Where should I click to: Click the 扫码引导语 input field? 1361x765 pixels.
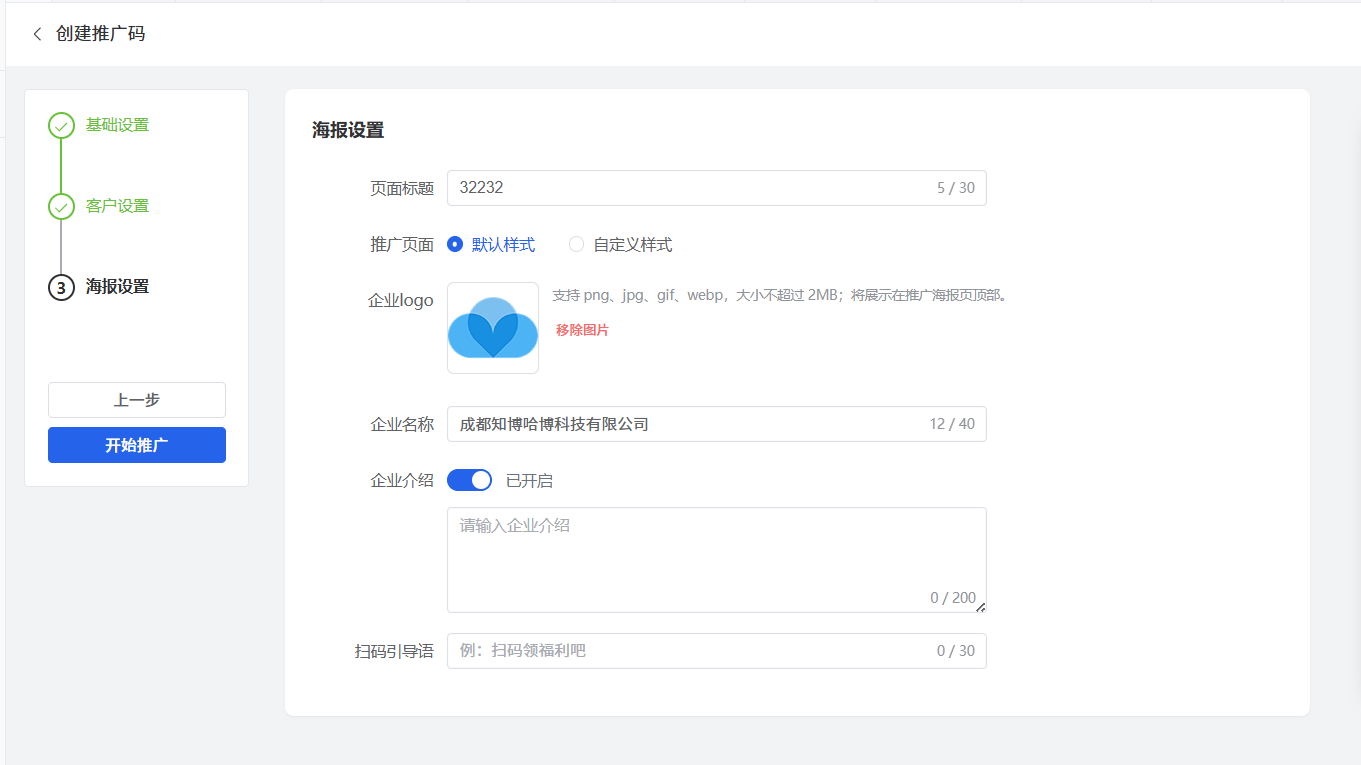click(716, 651)
